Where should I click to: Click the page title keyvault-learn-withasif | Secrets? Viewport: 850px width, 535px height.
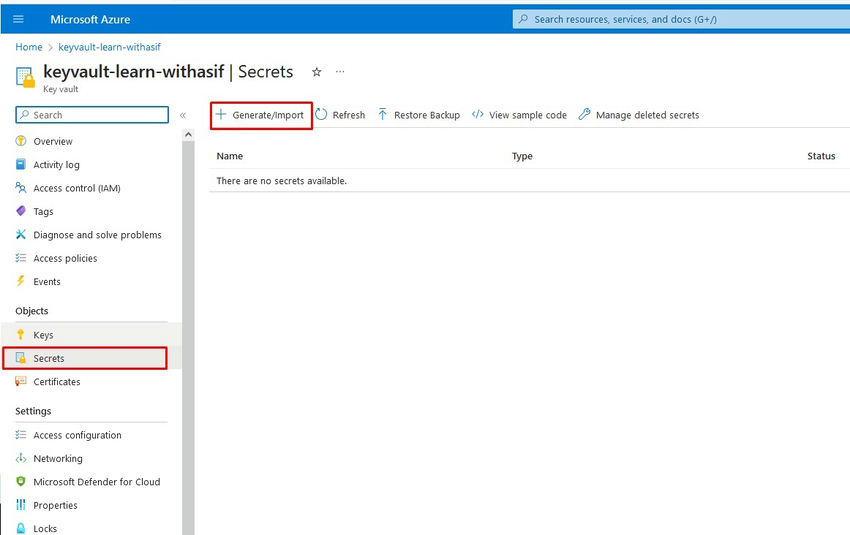168,72
